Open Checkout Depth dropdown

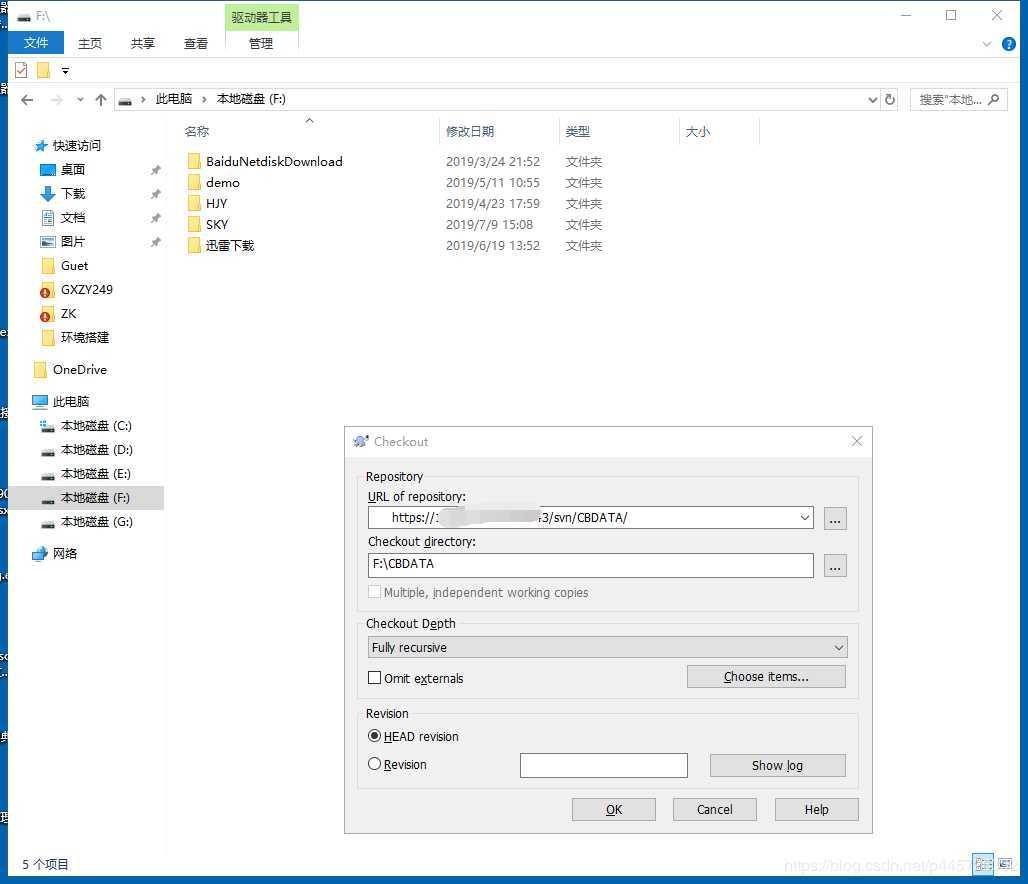coord(607,647)
